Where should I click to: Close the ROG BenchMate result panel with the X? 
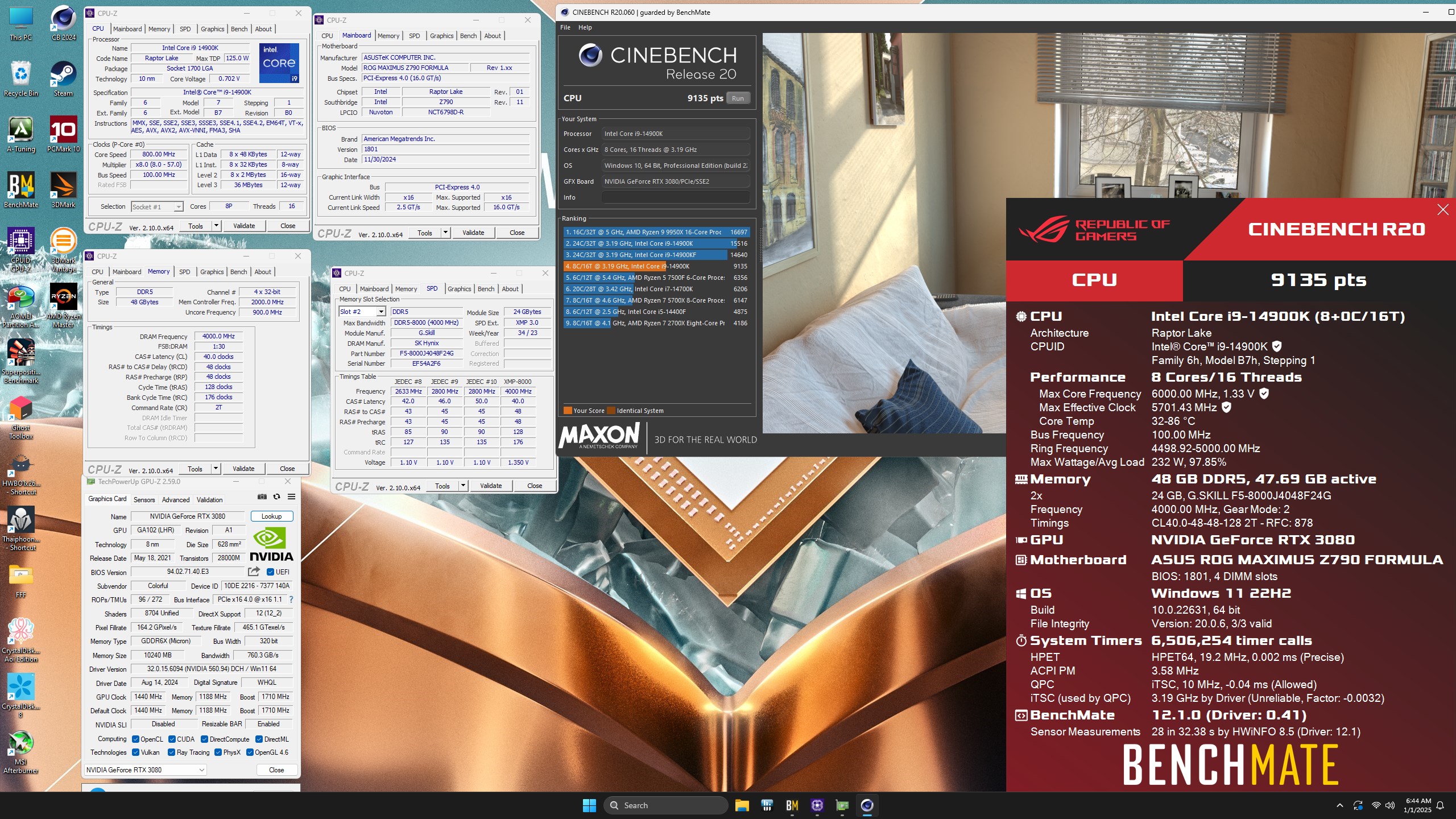(x=1443, y=210)
